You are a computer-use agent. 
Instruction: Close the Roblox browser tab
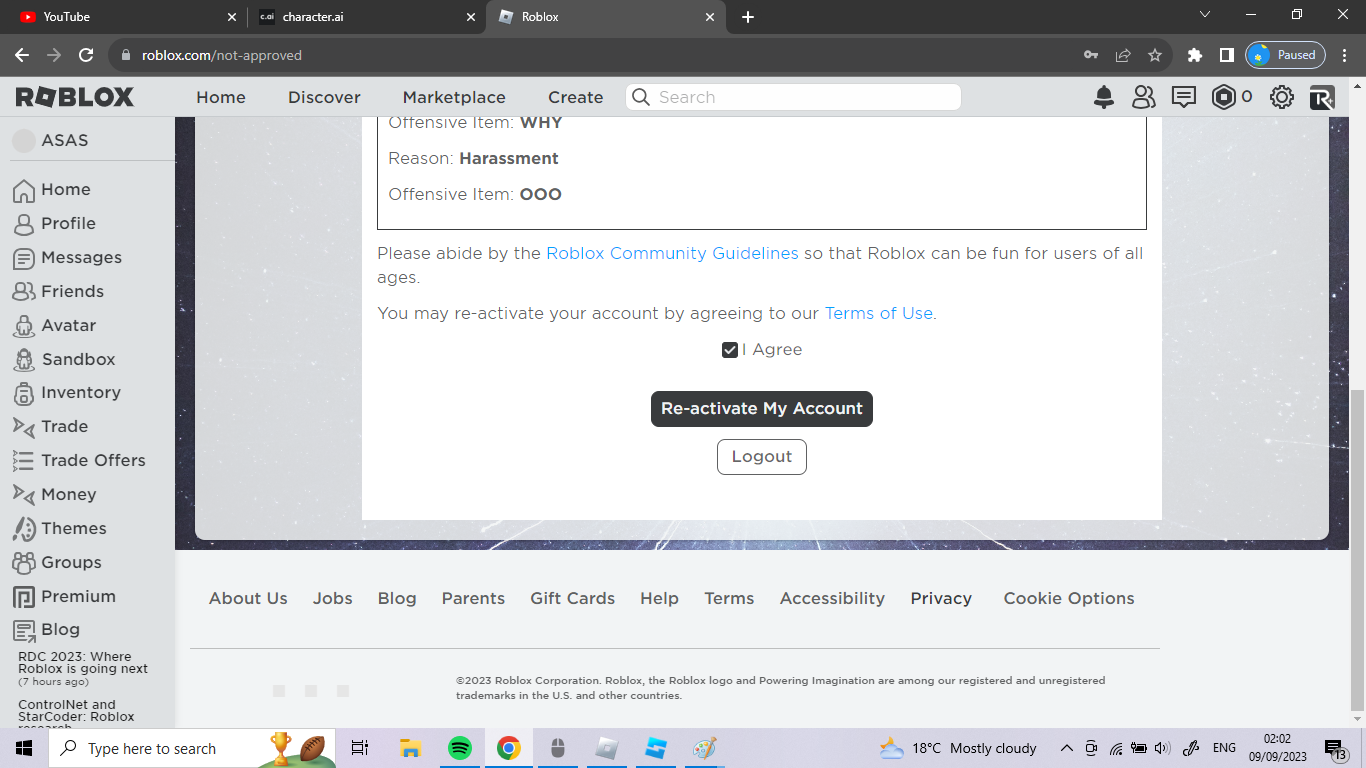click(710, 17)
